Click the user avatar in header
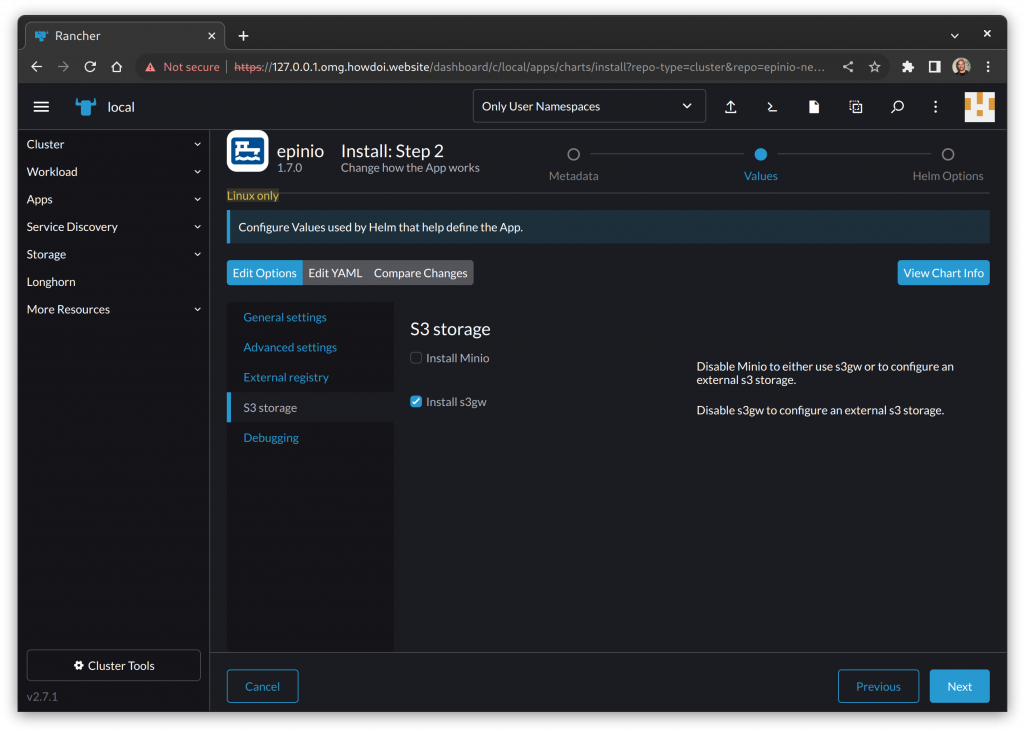1024x732 pixels. (x=979, y=107)
